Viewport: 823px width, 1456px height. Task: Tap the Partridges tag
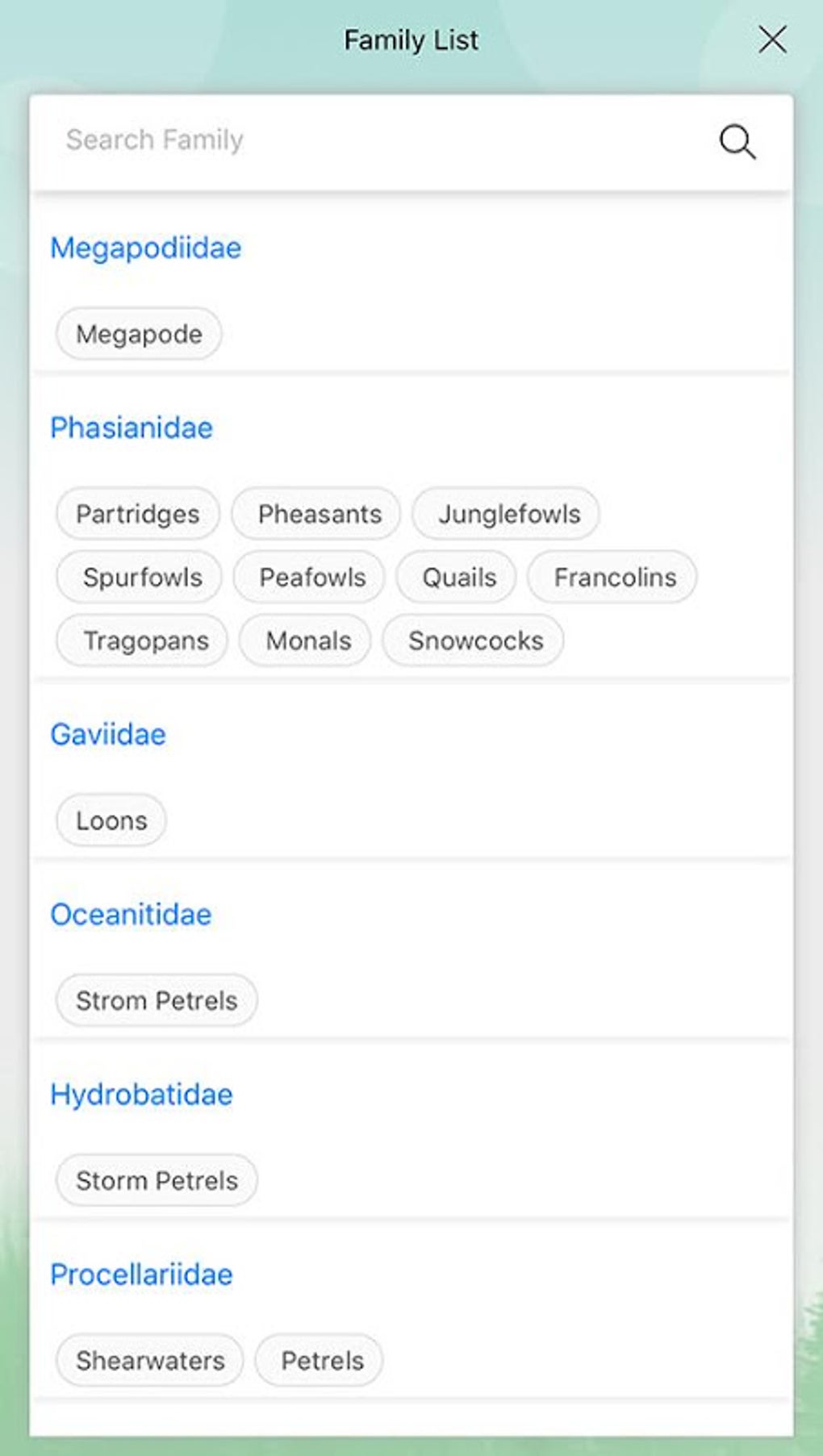point(138,514)
